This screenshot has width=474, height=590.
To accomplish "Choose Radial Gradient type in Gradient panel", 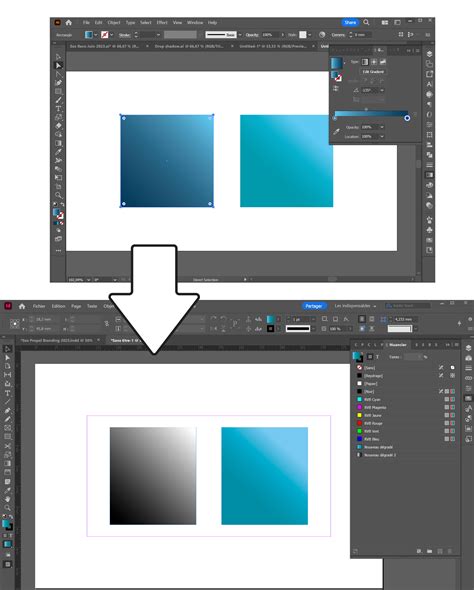I will click(x=374, y=62).
